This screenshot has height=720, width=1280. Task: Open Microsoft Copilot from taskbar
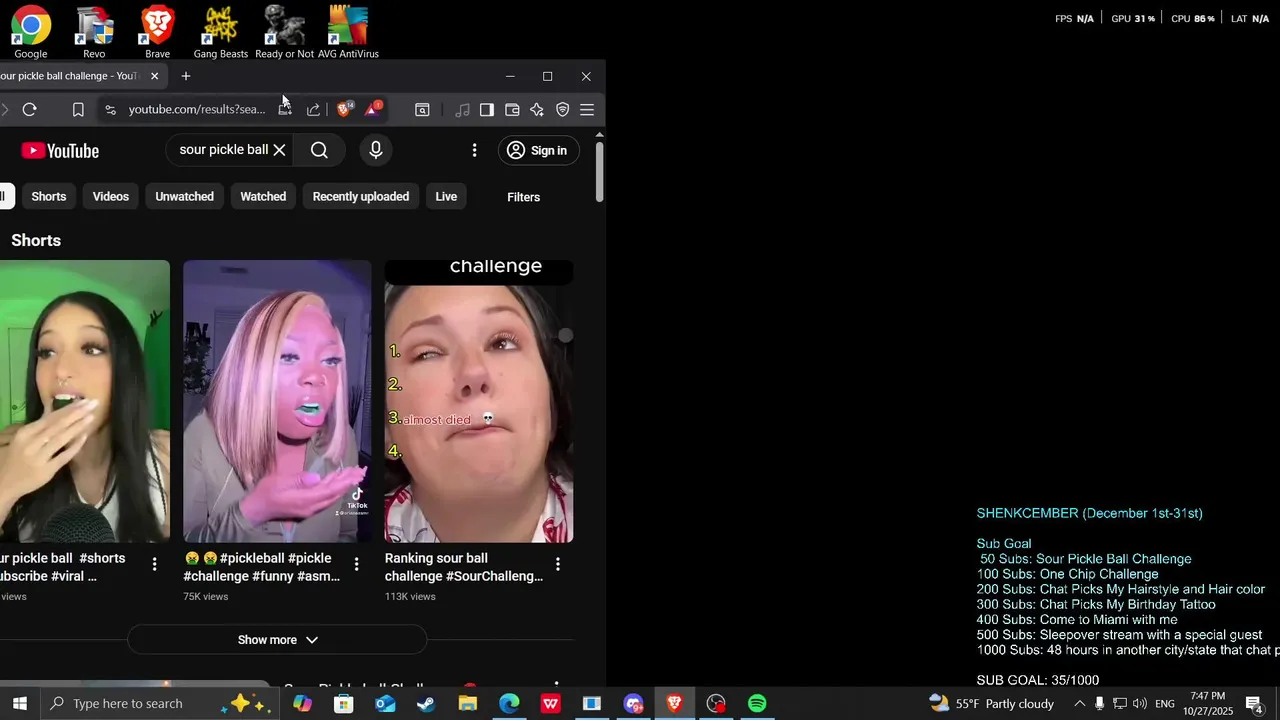(303, 704)
